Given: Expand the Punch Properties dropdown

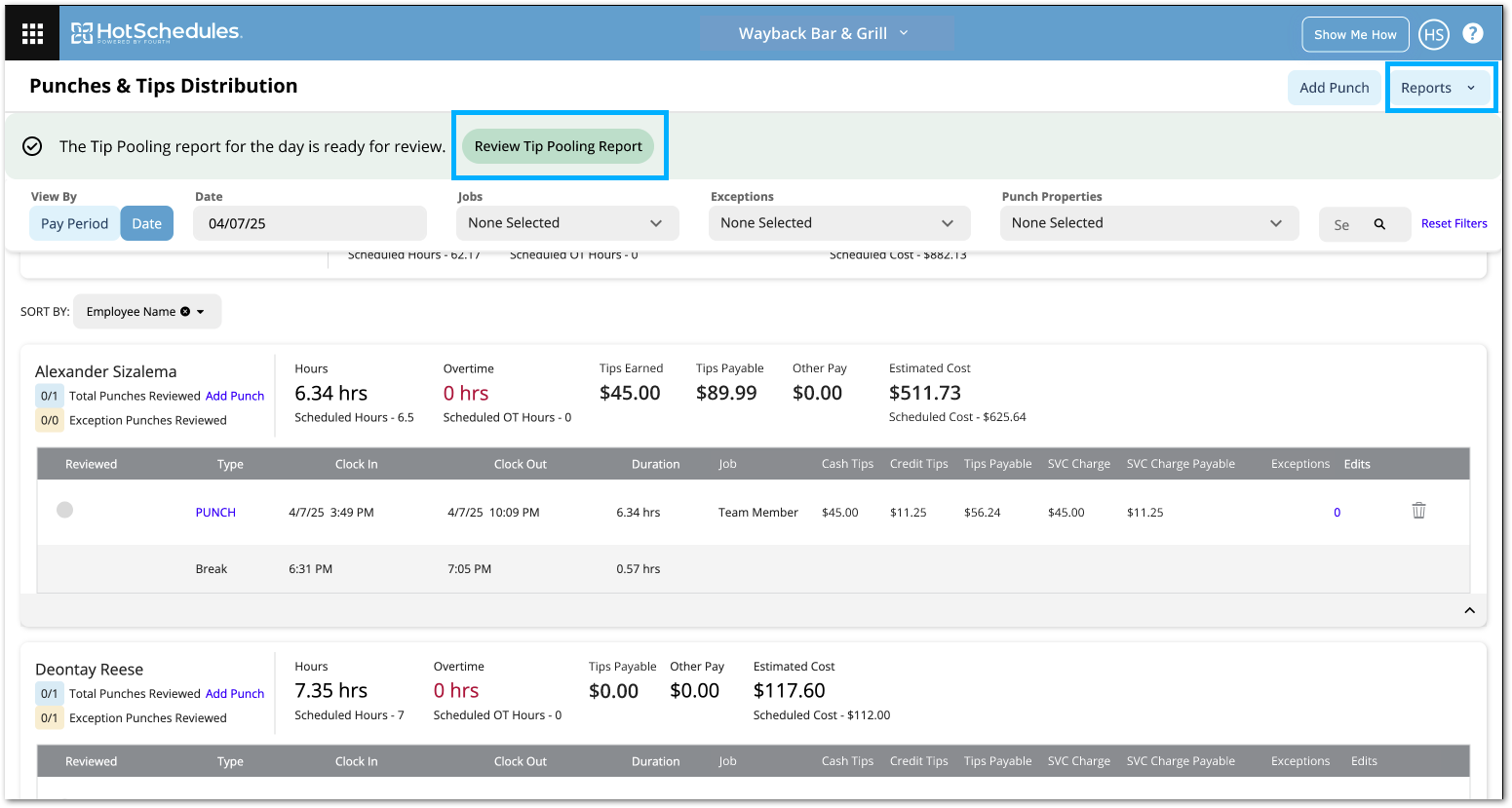Looking at the screenshot, I should (x=1149, y=223).
